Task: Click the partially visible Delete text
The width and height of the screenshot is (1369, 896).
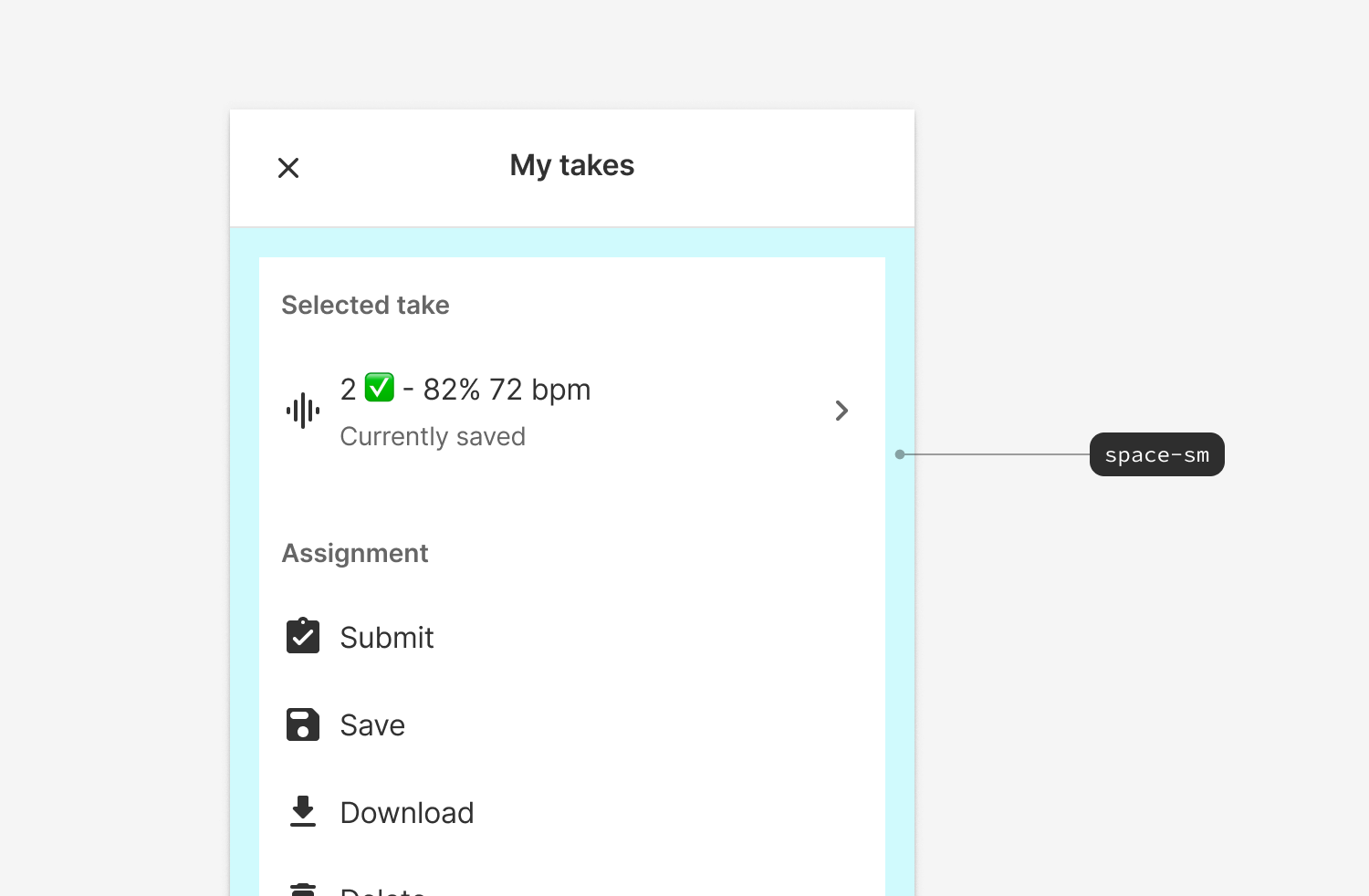Action: tap(383, 890)
